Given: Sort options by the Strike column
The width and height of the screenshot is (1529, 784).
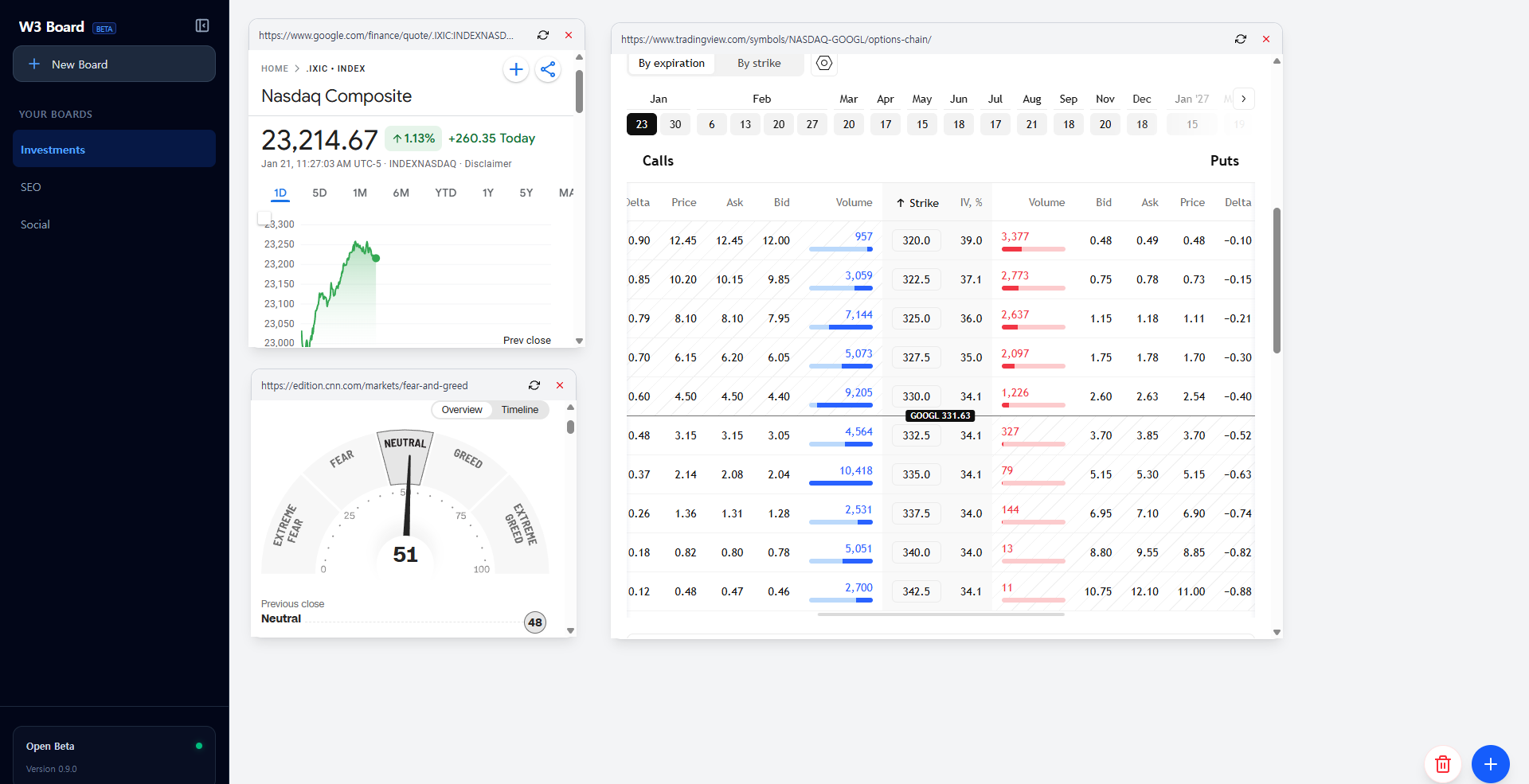Looking at the screenshot, I should 917,202.
